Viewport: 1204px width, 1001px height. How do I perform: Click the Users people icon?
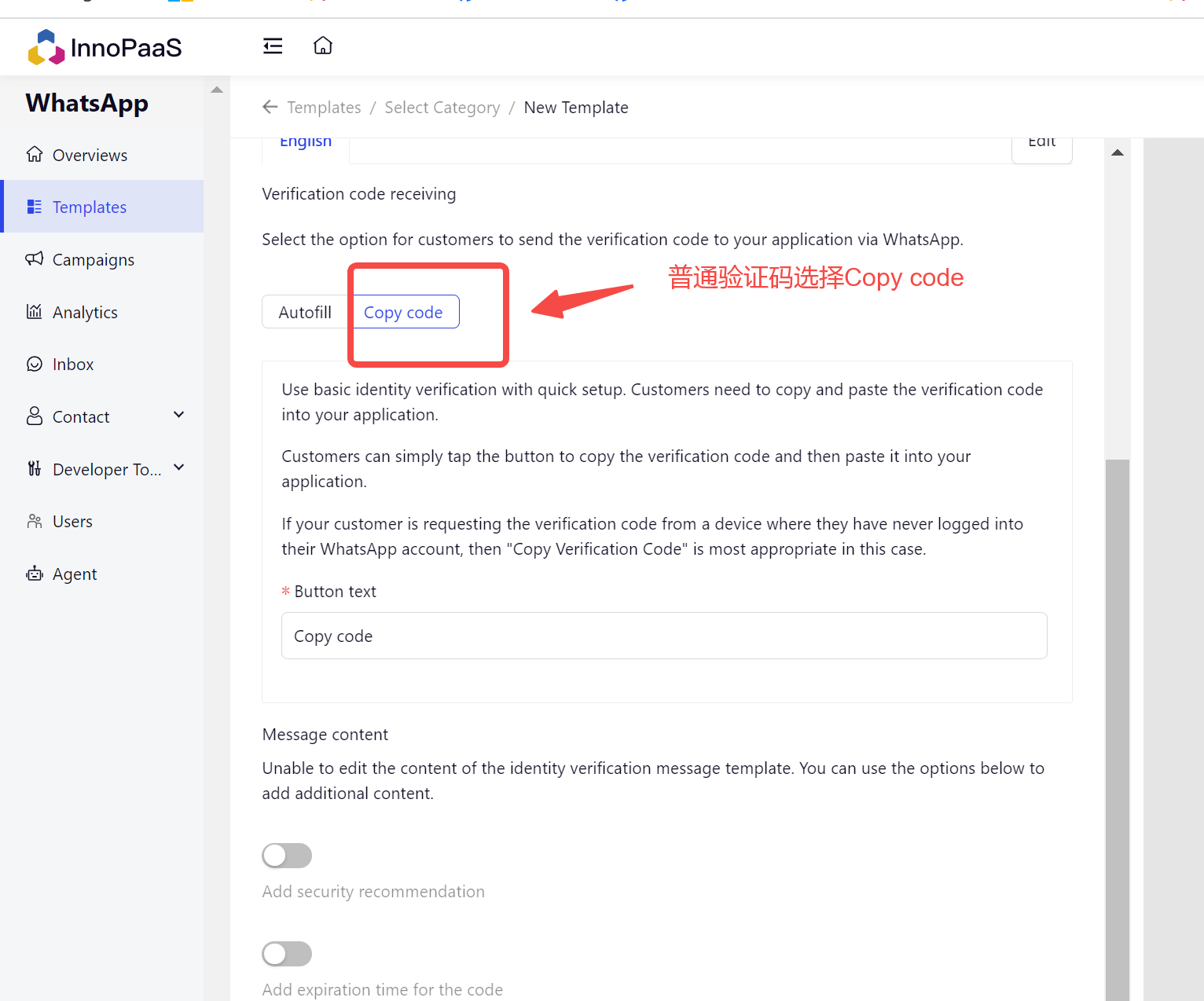point(35,521)
